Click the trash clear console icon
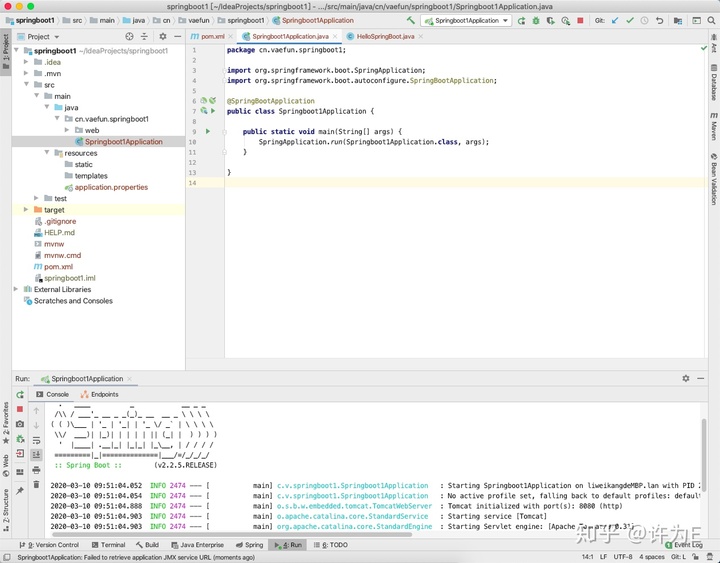The height and width of the screenshot is (563, 720). pos(36,484)
